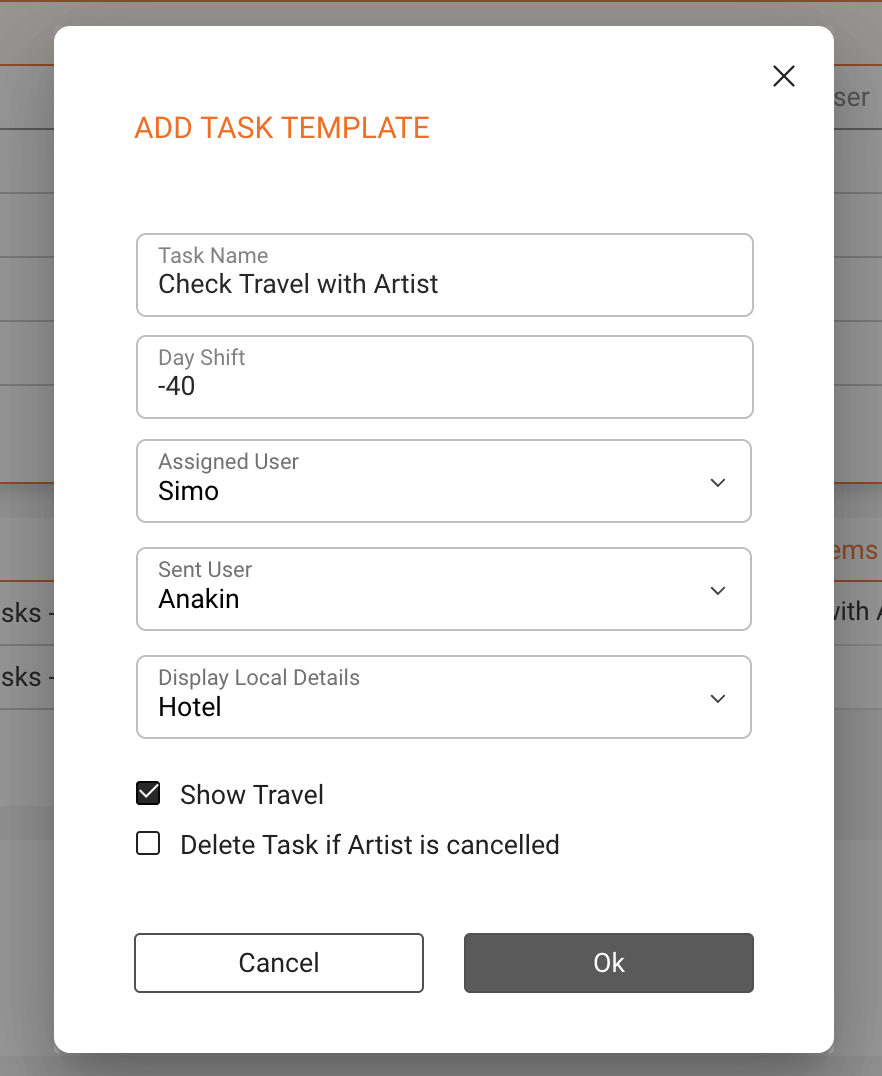Select the Anakin value in Sent User
Image resolution: width=882 pixels, height=1076 pixels.
coord(199,599)
